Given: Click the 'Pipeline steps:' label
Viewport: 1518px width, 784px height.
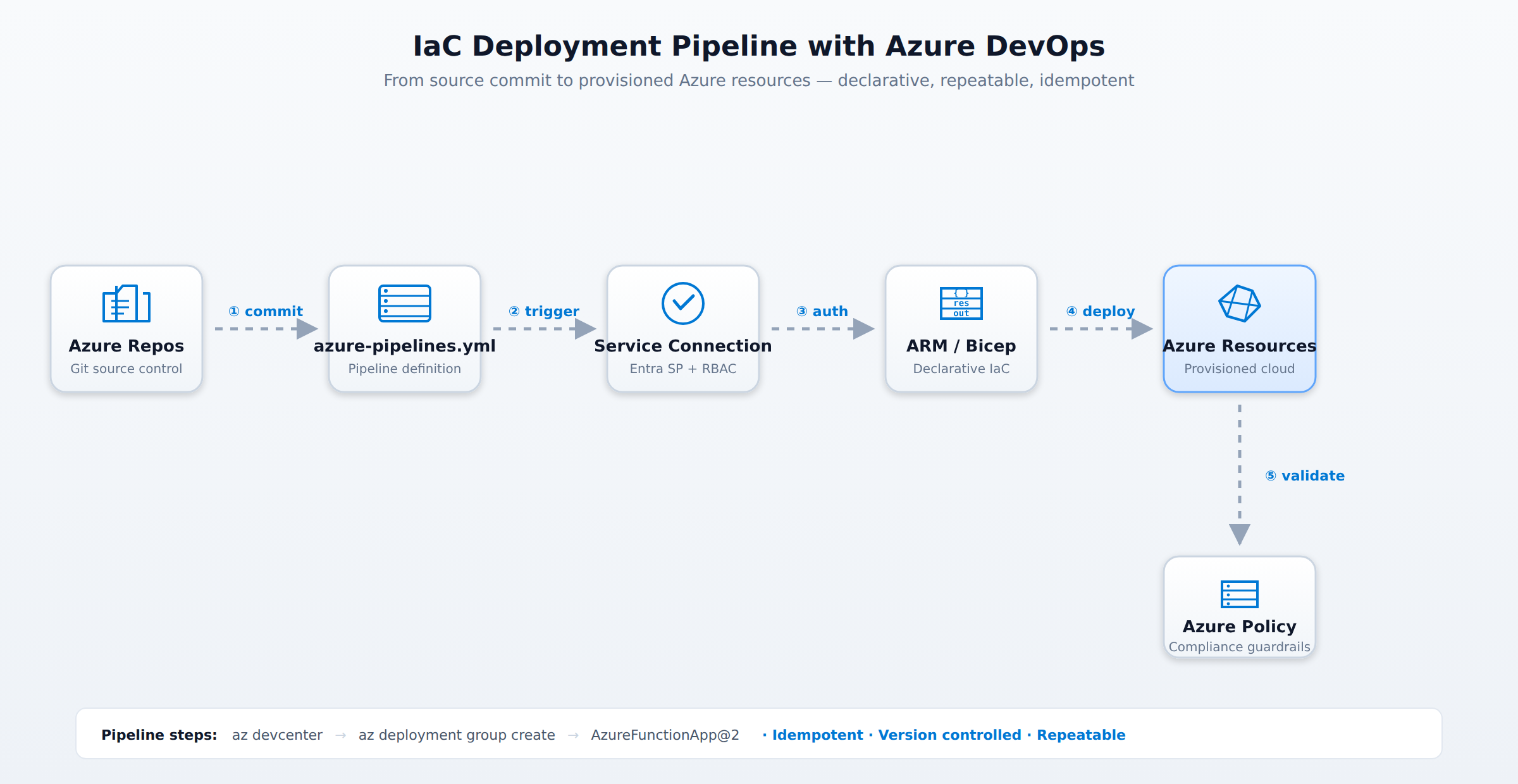Looking at the screenshot, I should coord(159,735).
